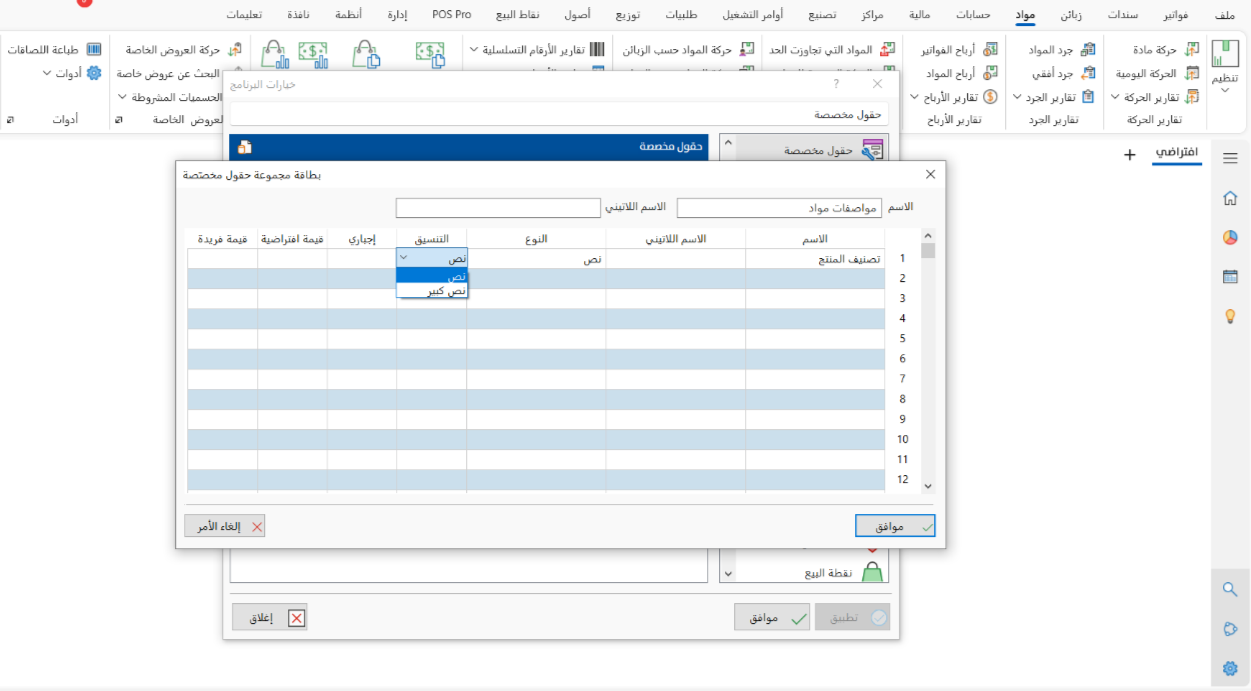Image resolution: width=1251 pixels, height=691 pixels.
Task: Click إلغاء الأمر to cancel card
Action: pyautogui.click(x=225, y=526)
